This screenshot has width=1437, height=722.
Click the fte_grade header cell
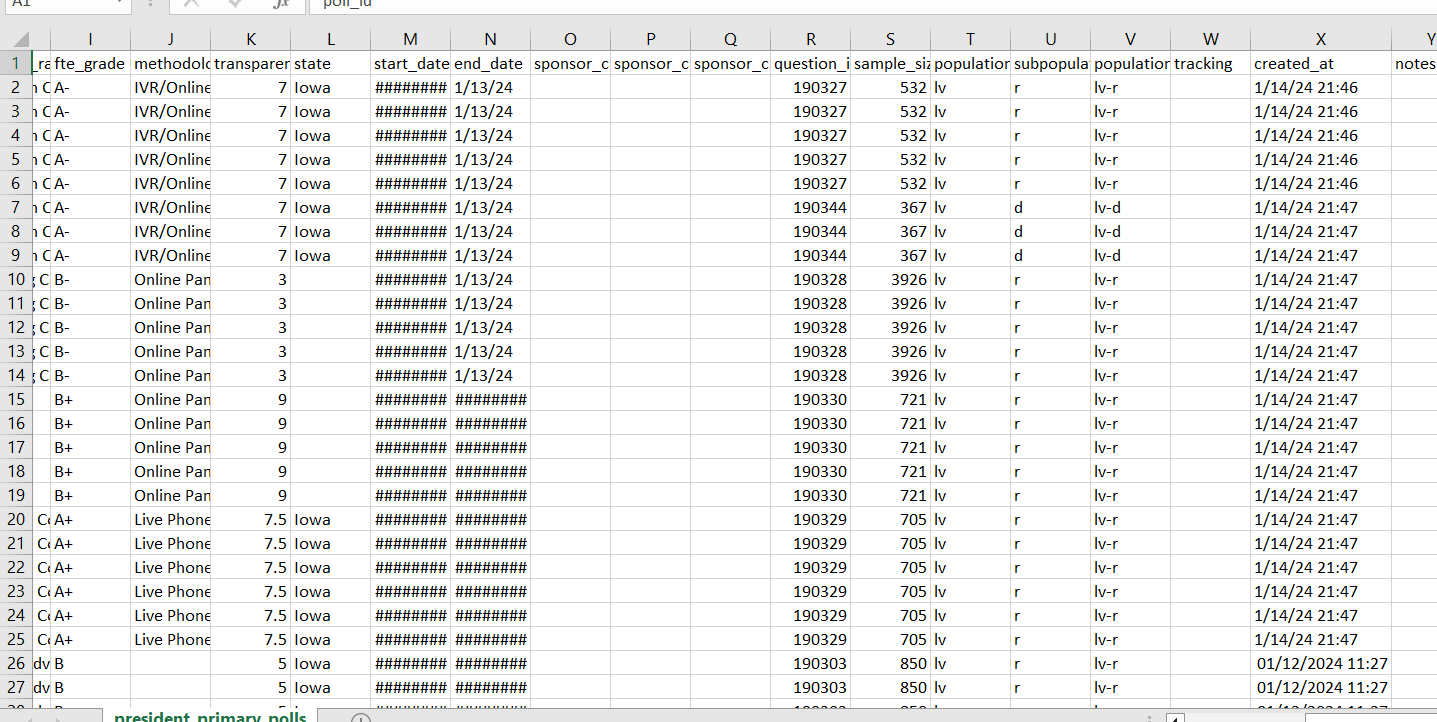pos(90,63)
